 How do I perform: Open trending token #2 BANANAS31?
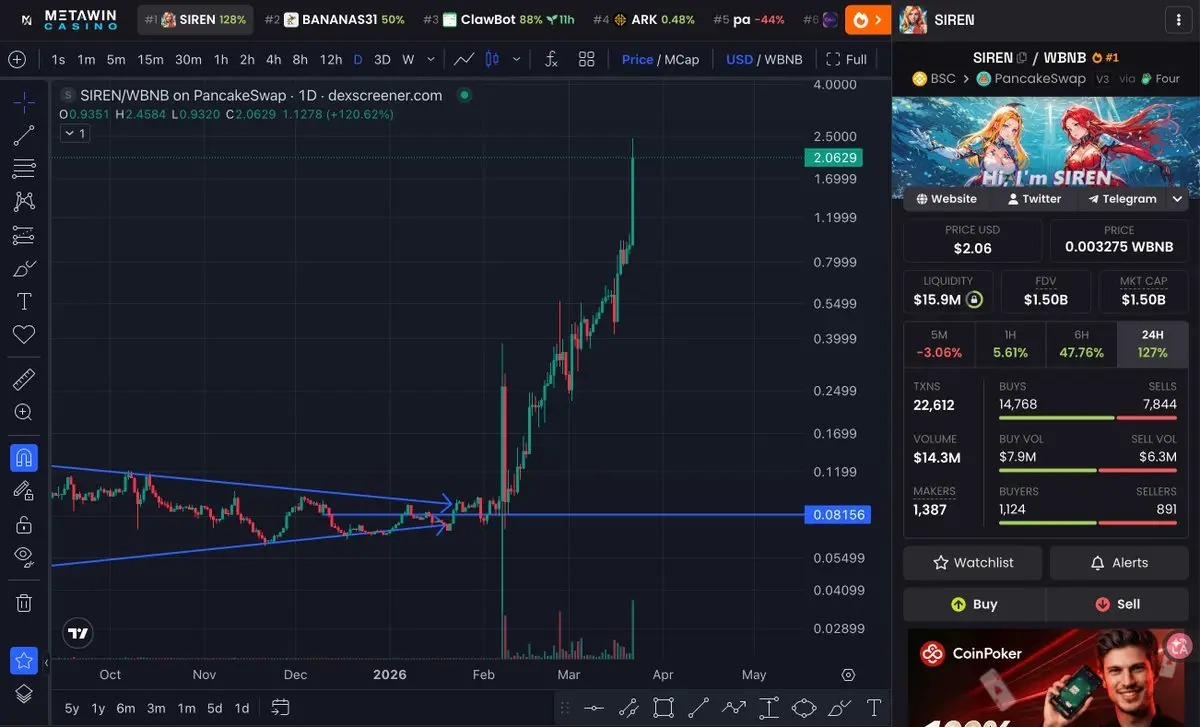(x=334, y=19)
